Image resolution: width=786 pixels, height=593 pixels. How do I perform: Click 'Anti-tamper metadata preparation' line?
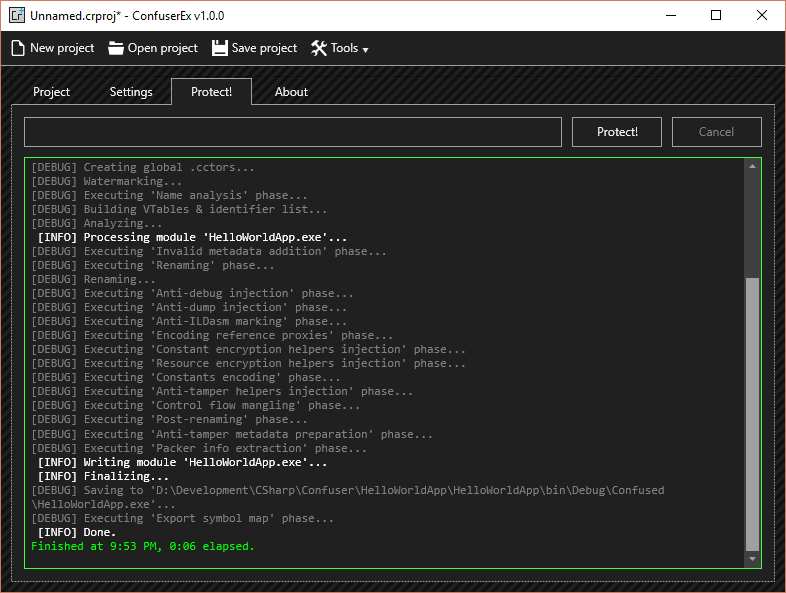(232, 434)
